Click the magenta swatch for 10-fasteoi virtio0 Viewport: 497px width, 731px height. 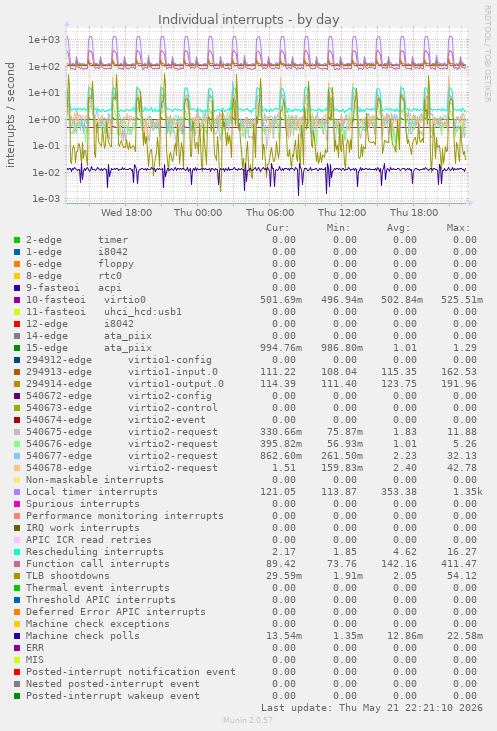tap(17, 300)
